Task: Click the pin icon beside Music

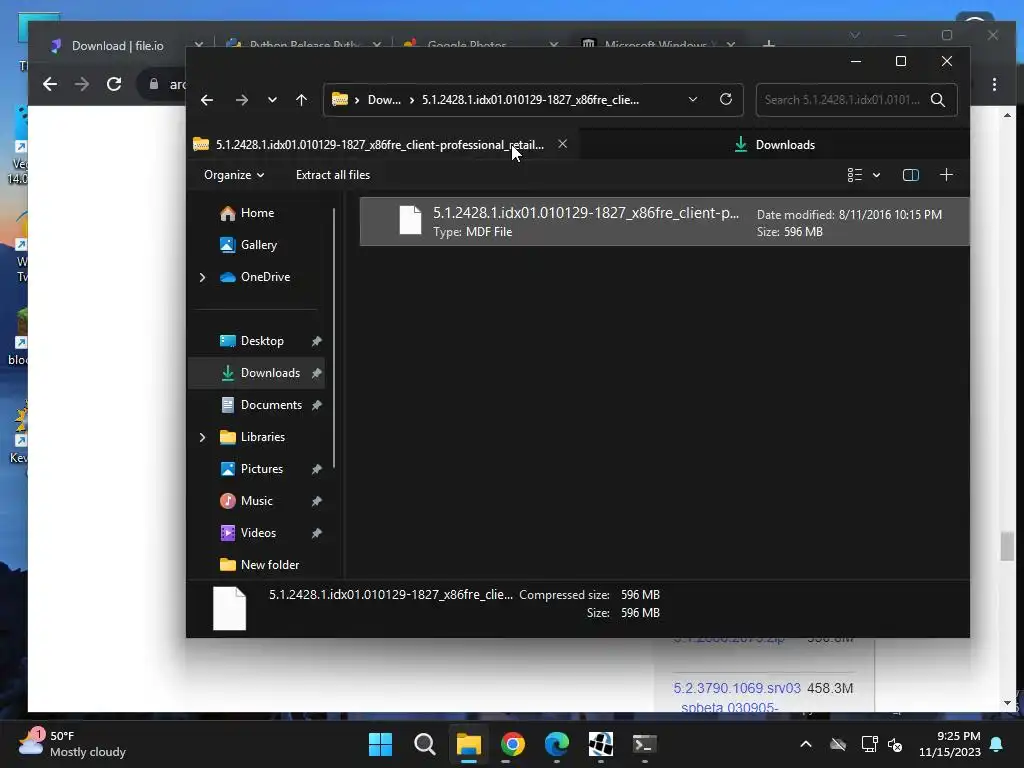Action: click(317, 501)
